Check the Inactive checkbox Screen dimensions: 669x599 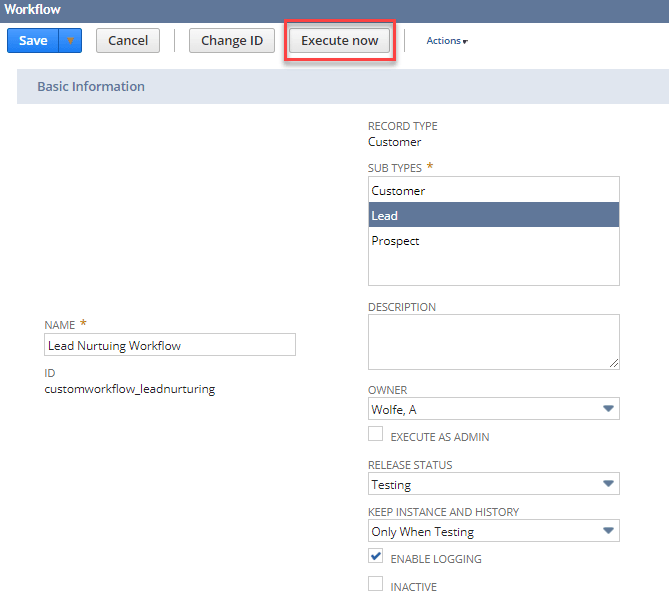[x=375, y=584]
